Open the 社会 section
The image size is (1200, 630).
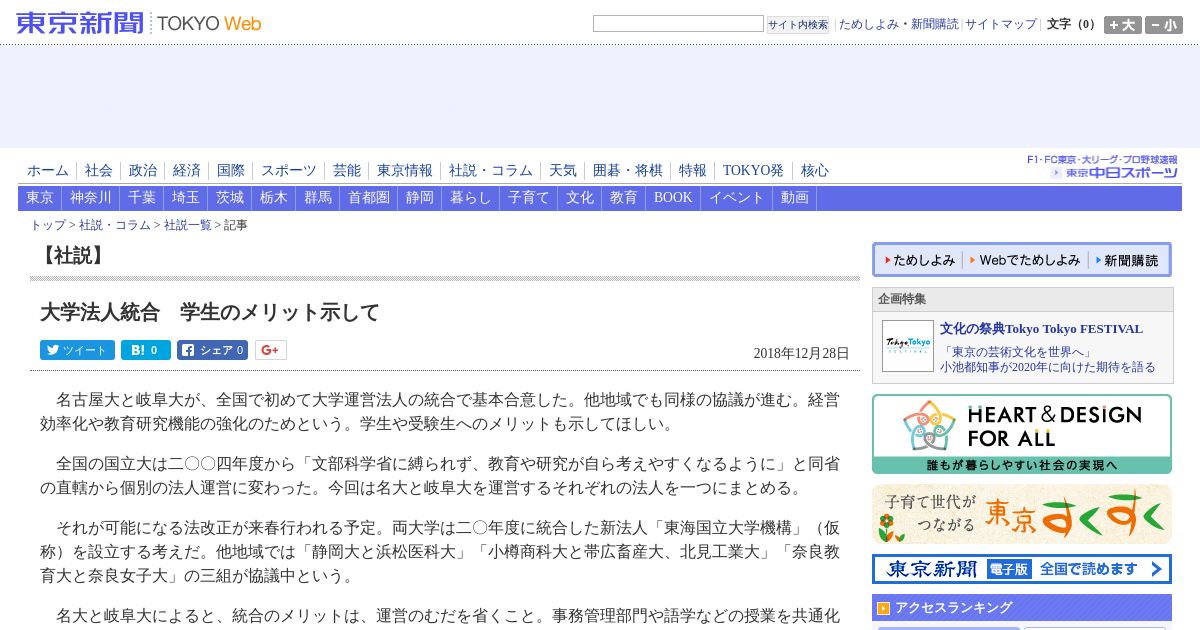click(99, 170)
